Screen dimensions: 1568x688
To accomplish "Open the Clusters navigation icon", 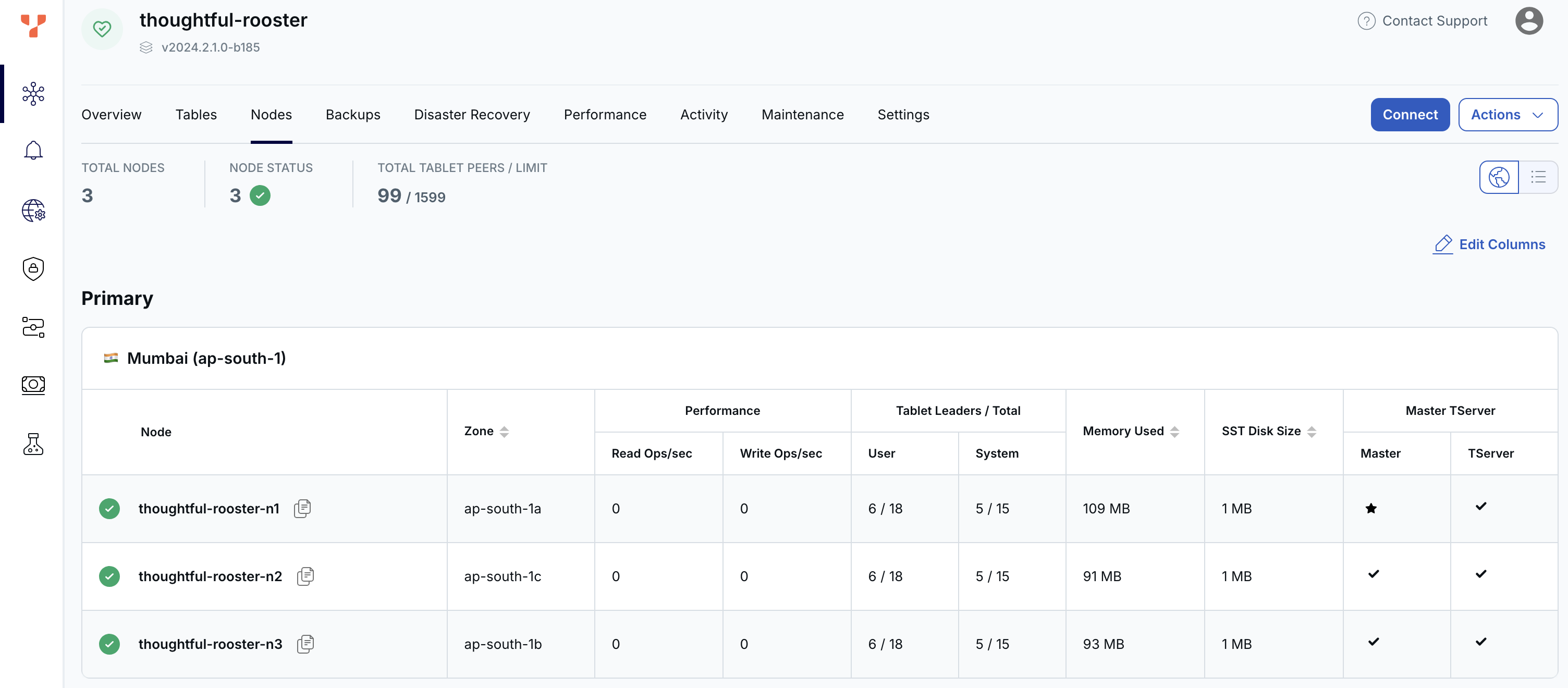I will pyautogui.click(x=33, y=94).
